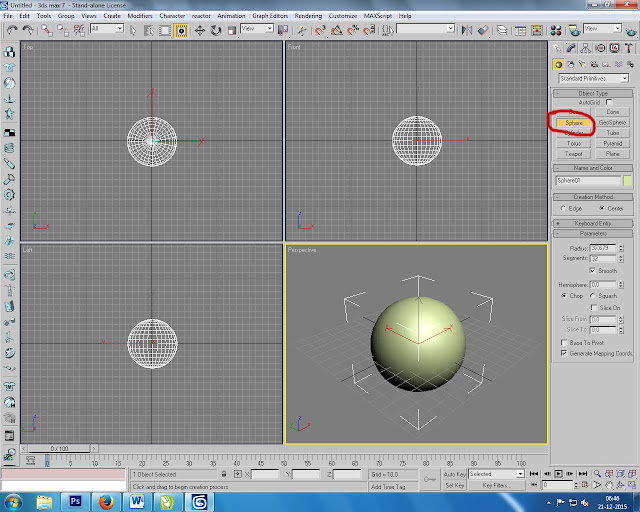Click the Mirror tool icon

[467, 30]
